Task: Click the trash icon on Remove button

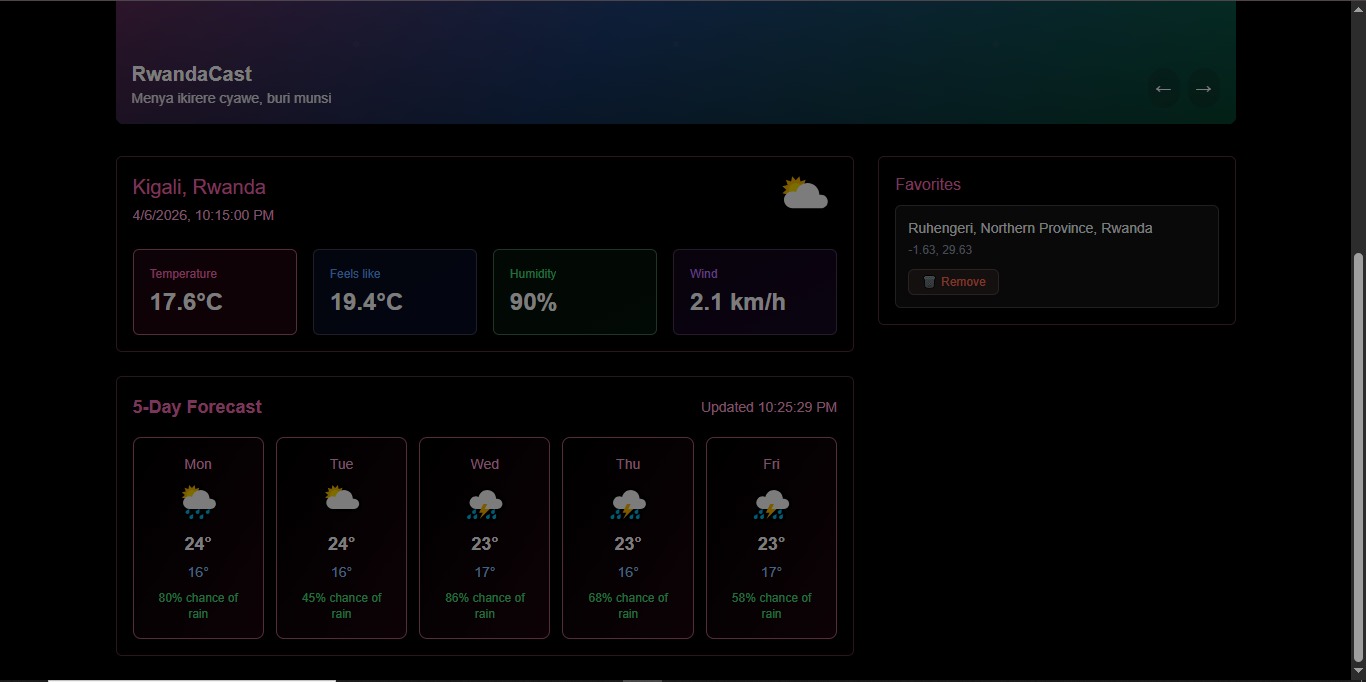Action: 929,282
